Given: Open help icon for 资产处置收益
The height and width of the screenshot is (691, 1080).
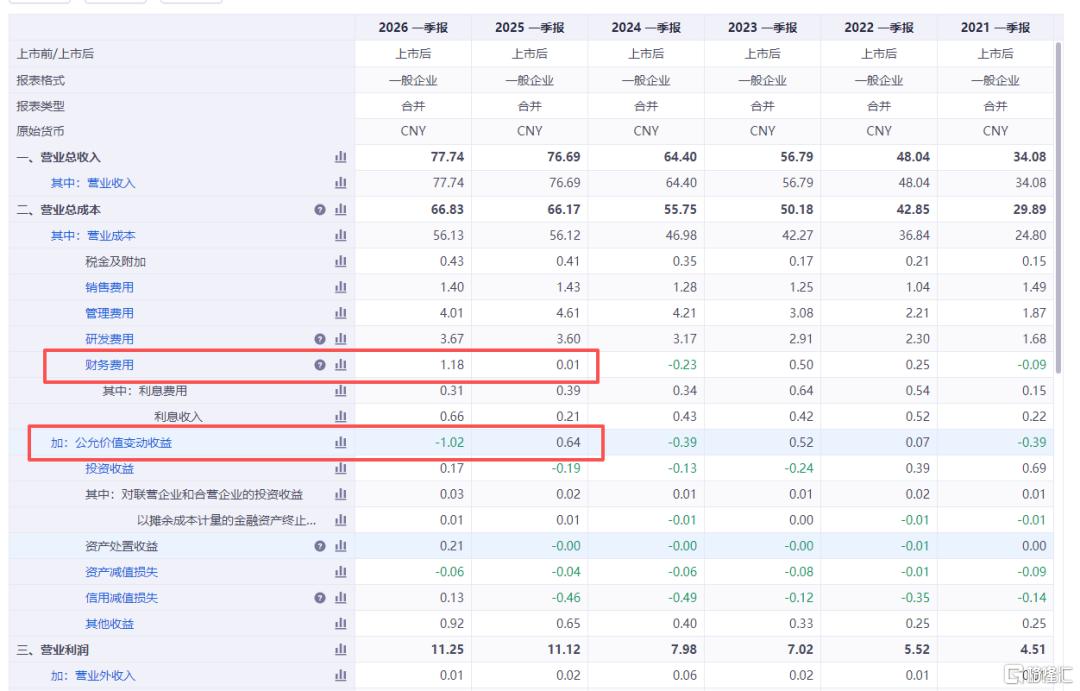Looking at the screenshot, I should 320,546.
